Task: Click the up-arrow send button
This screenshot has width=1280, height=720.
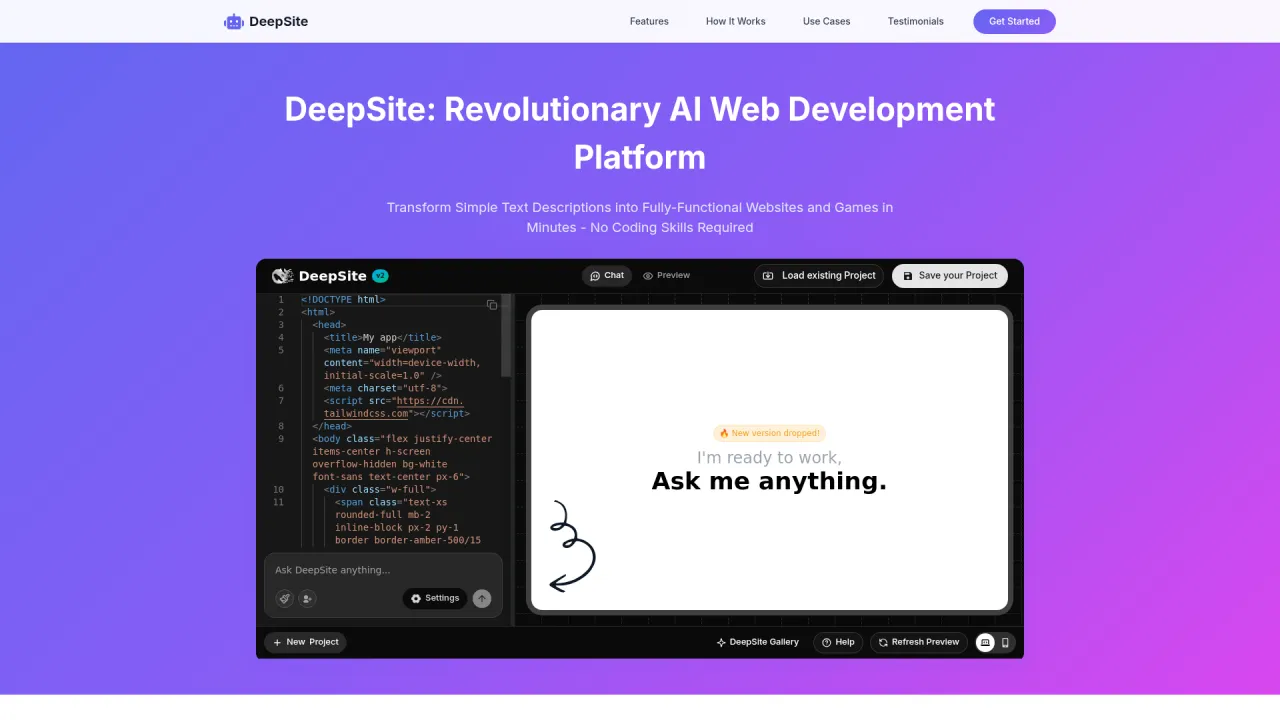Action: point(482,598)
